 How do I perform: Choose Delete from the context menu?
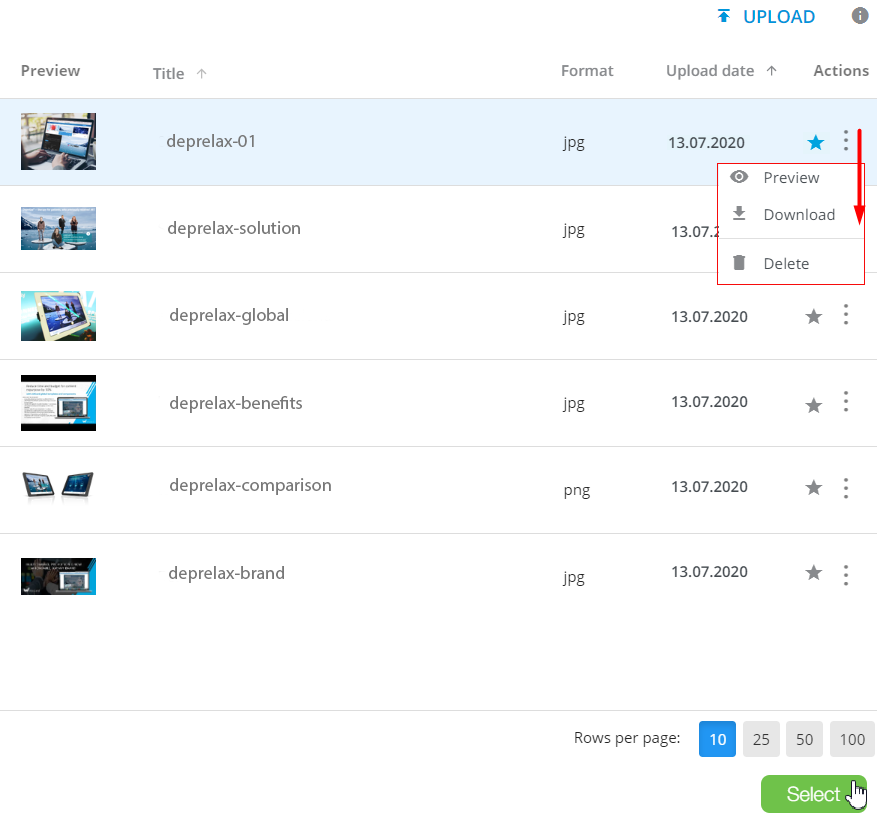pyautogui.click(x=785, y=264)
